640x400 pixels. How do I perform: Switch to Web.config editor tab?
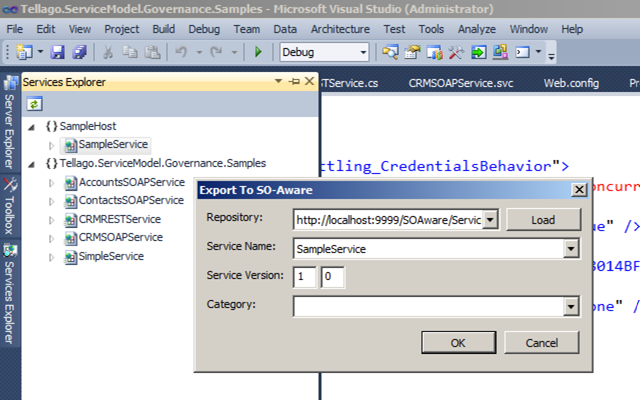tap(571, 83)
